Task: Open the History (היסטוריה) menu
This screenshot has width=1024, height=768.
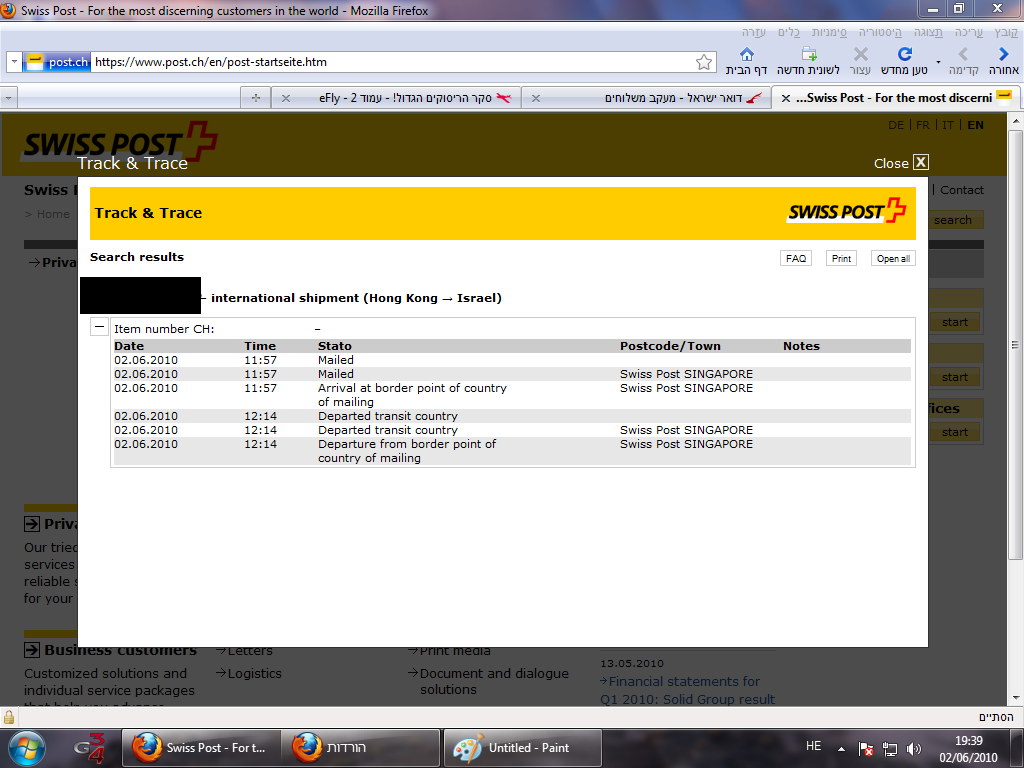Action: [x=880, y=32]
